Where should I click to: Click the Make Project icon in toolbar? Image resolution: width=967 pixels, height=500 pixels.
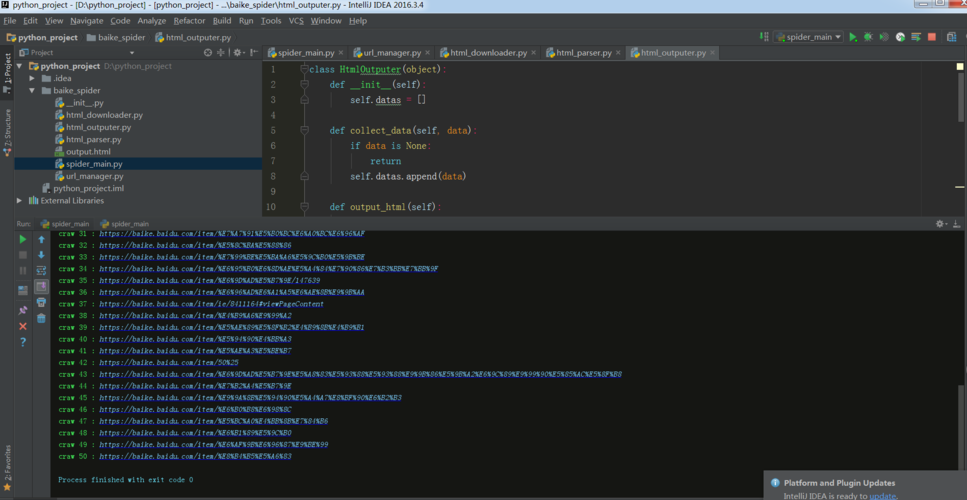[764, 37]
